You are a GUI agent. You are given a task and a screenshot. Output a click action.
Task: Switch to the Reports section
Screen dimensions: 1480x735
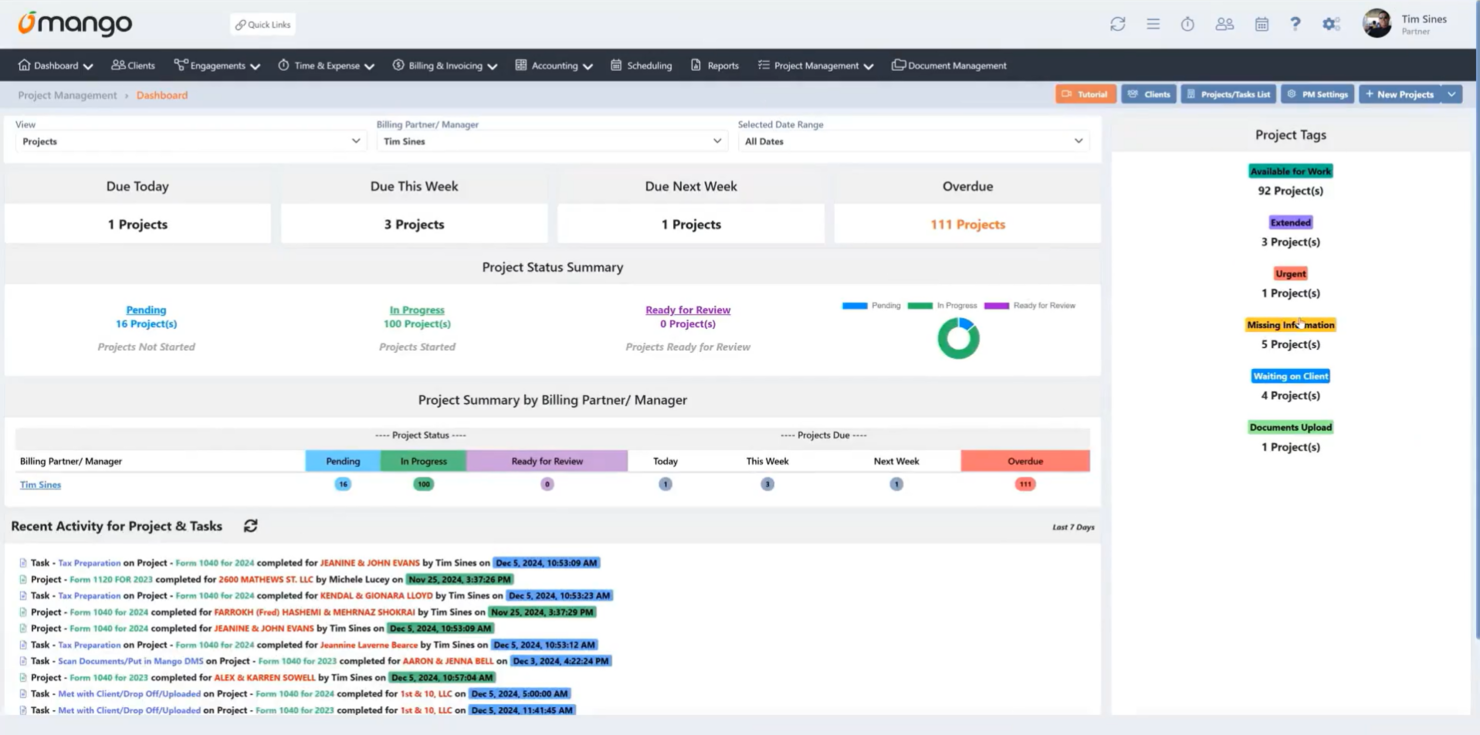(x=714, y=65)
